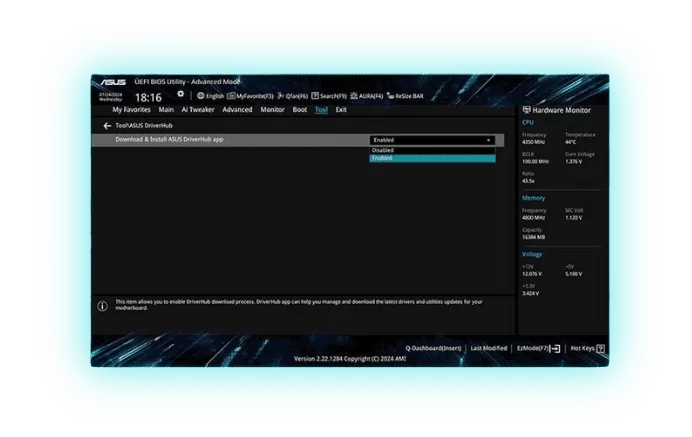Click the ASUS logo

[x=113, y=82]
